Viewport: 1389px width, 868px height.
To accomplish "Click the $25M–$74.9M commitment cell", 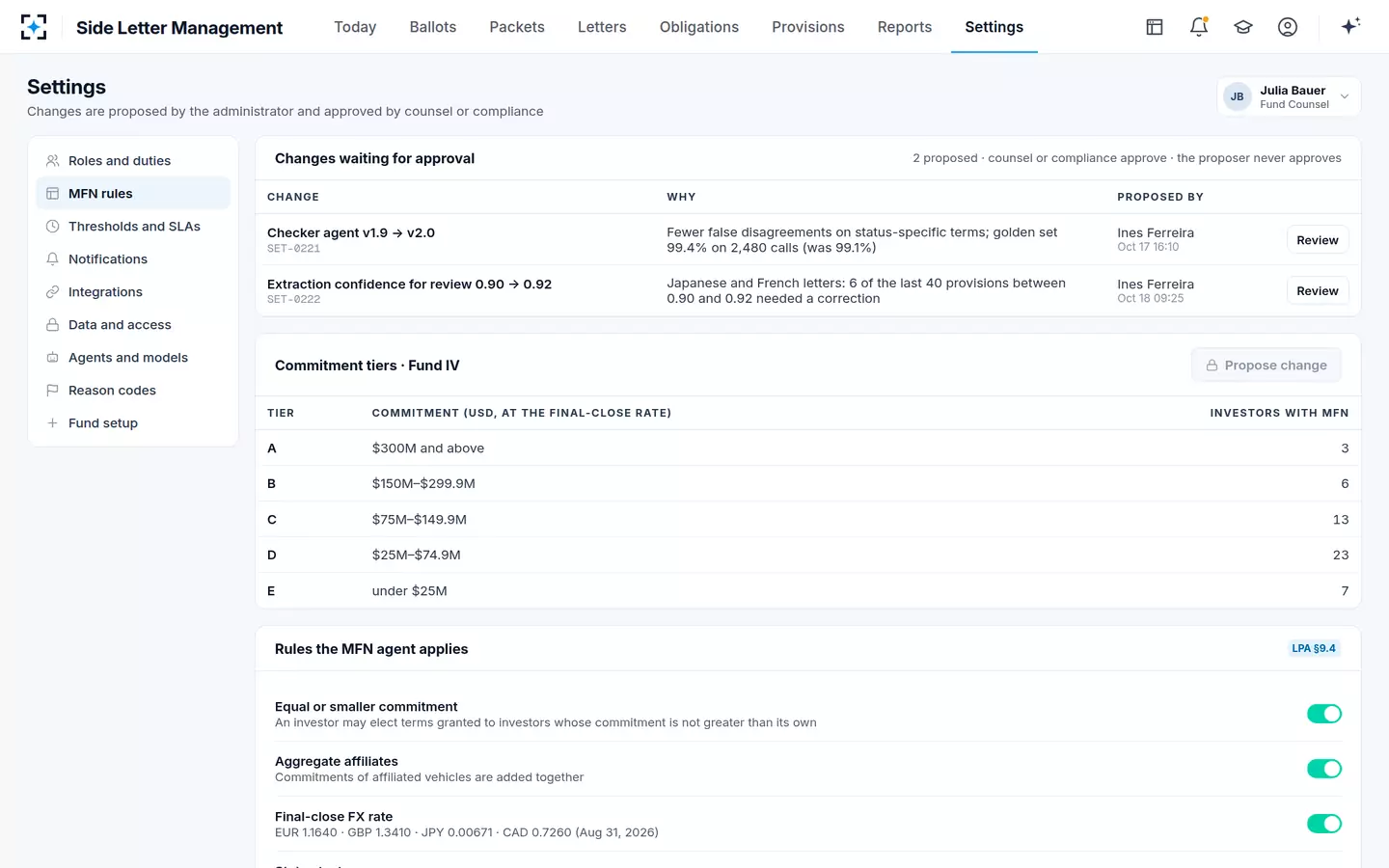I will pos(417,556).
